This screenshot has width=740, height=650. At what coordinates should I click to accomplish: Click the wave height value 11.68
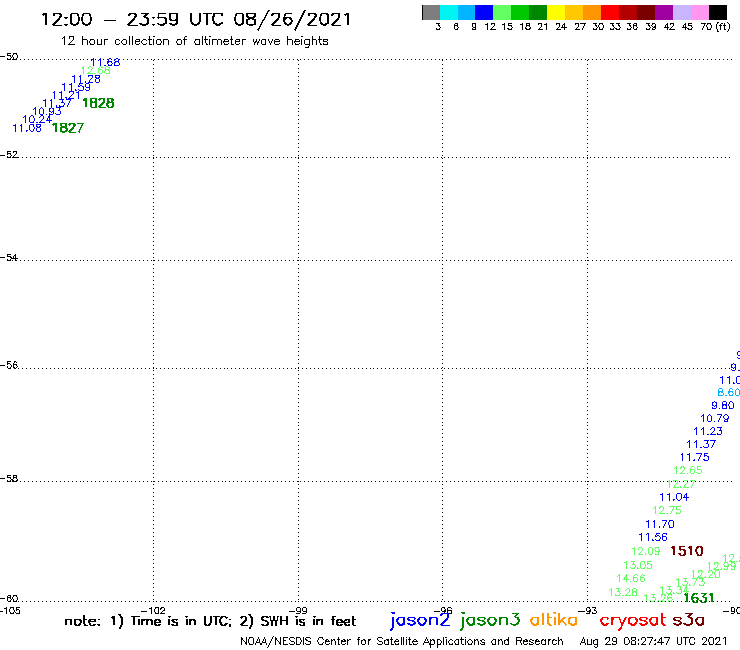(105, 62)
